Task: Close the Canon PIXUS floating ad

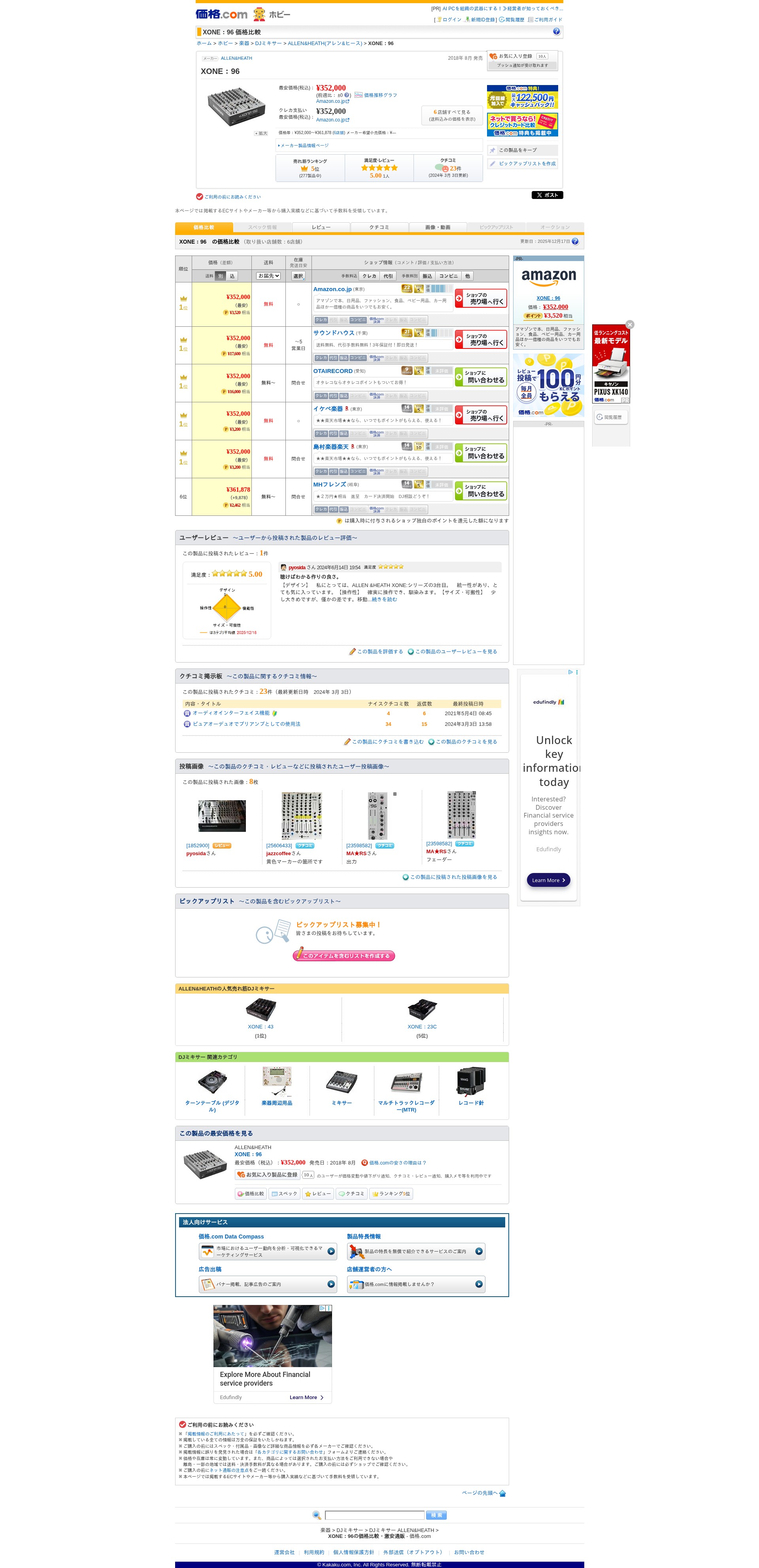Action: (630, 324)
